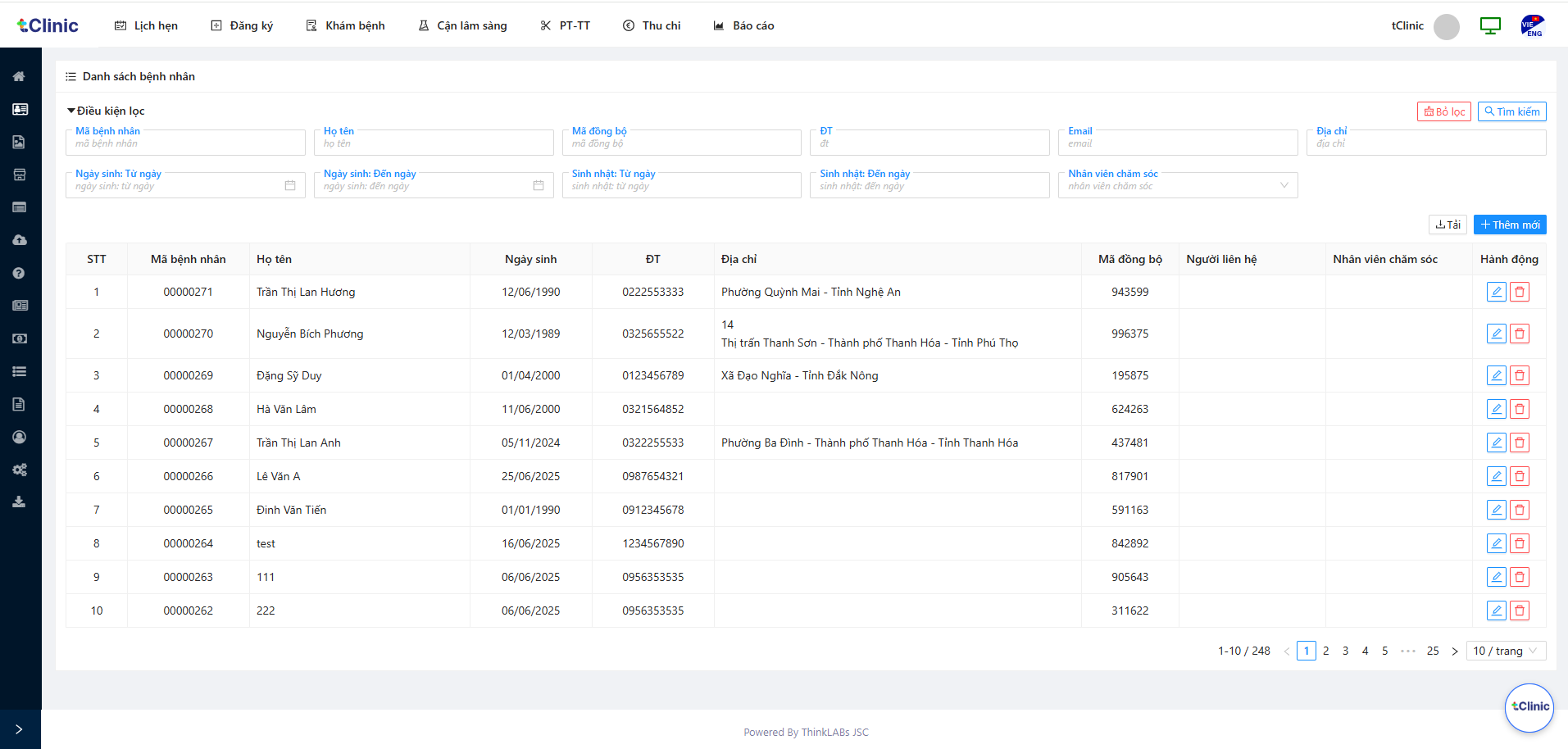Image resolution: width=1568 pixels, height=749 pixels.
Task: Click Sinh nhật: Từ ngày field
Action: coord(682,185)
